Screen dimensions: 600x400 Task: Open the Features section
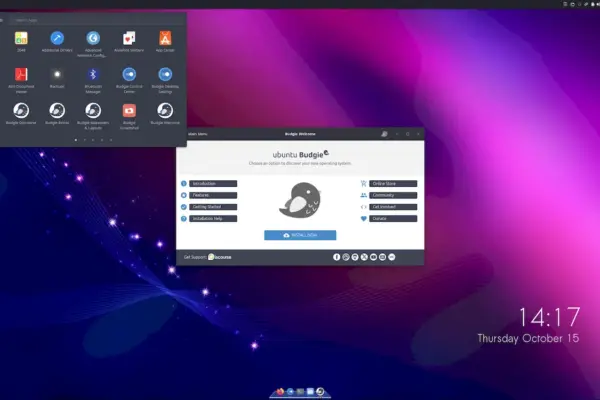click(213, 195)
